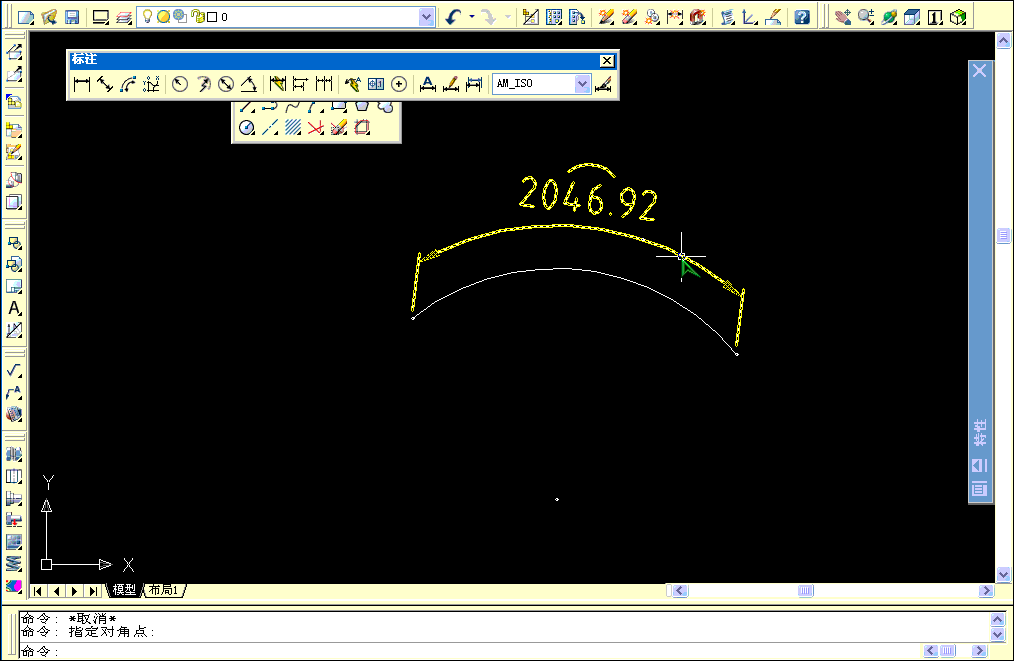Screen dimensions: 1014x661
Task: Create a new drawing file
Action: [x=25, y=17]
